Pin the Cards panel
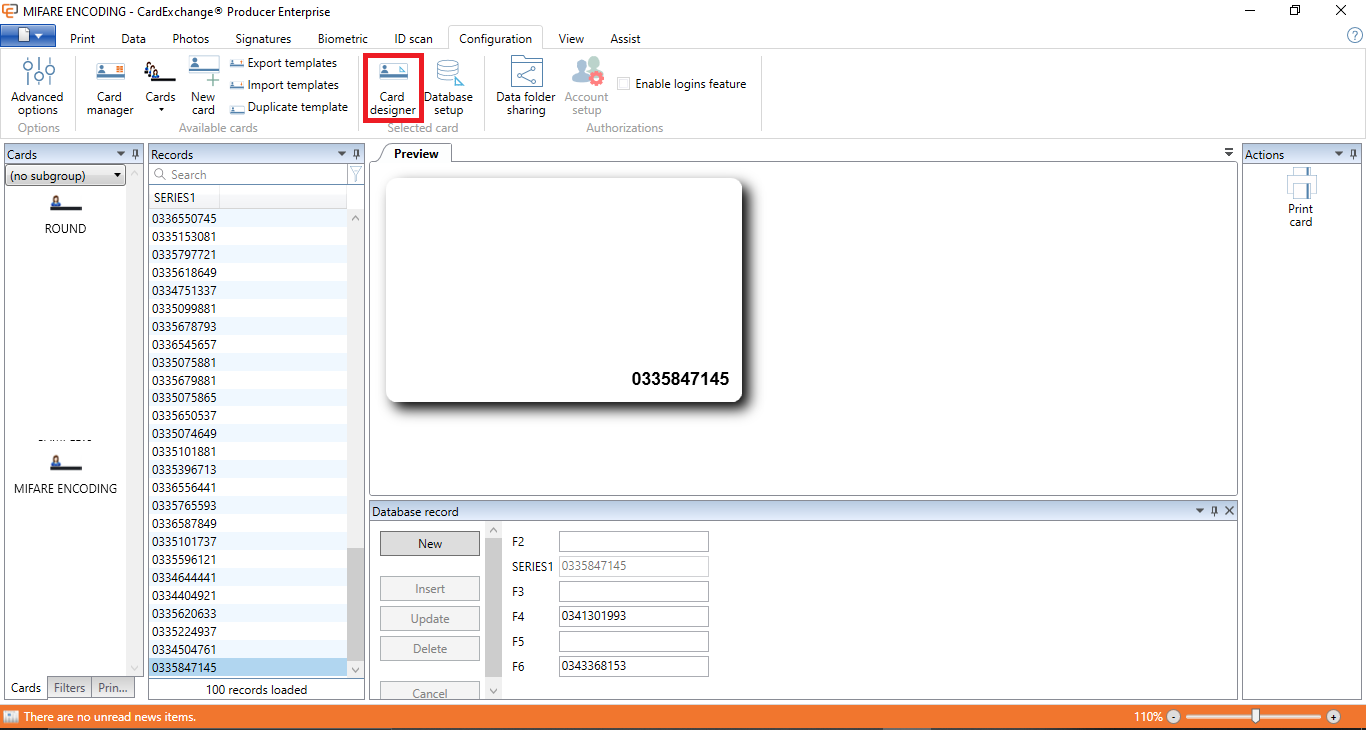 [x=136, y=154]
